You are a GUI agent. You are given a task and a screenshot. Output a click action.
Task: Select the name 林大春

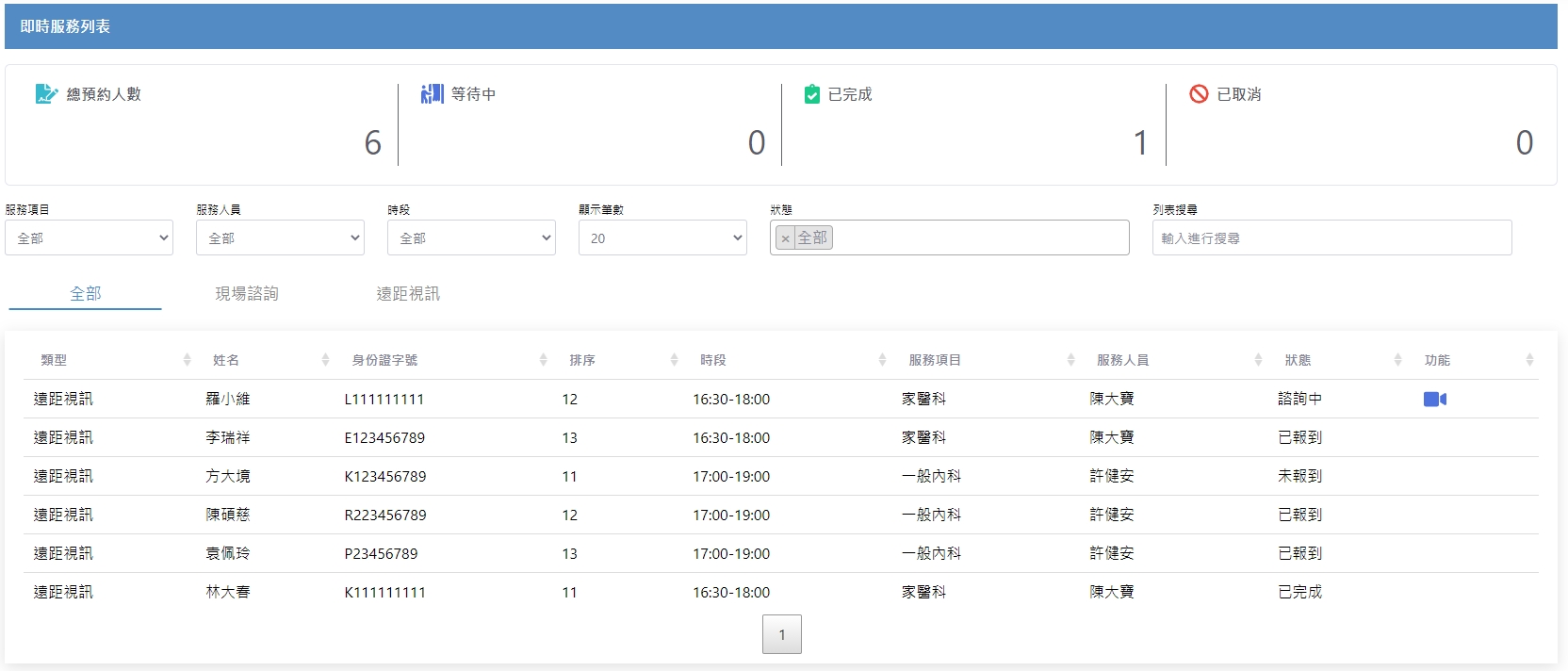pos(228,593)
